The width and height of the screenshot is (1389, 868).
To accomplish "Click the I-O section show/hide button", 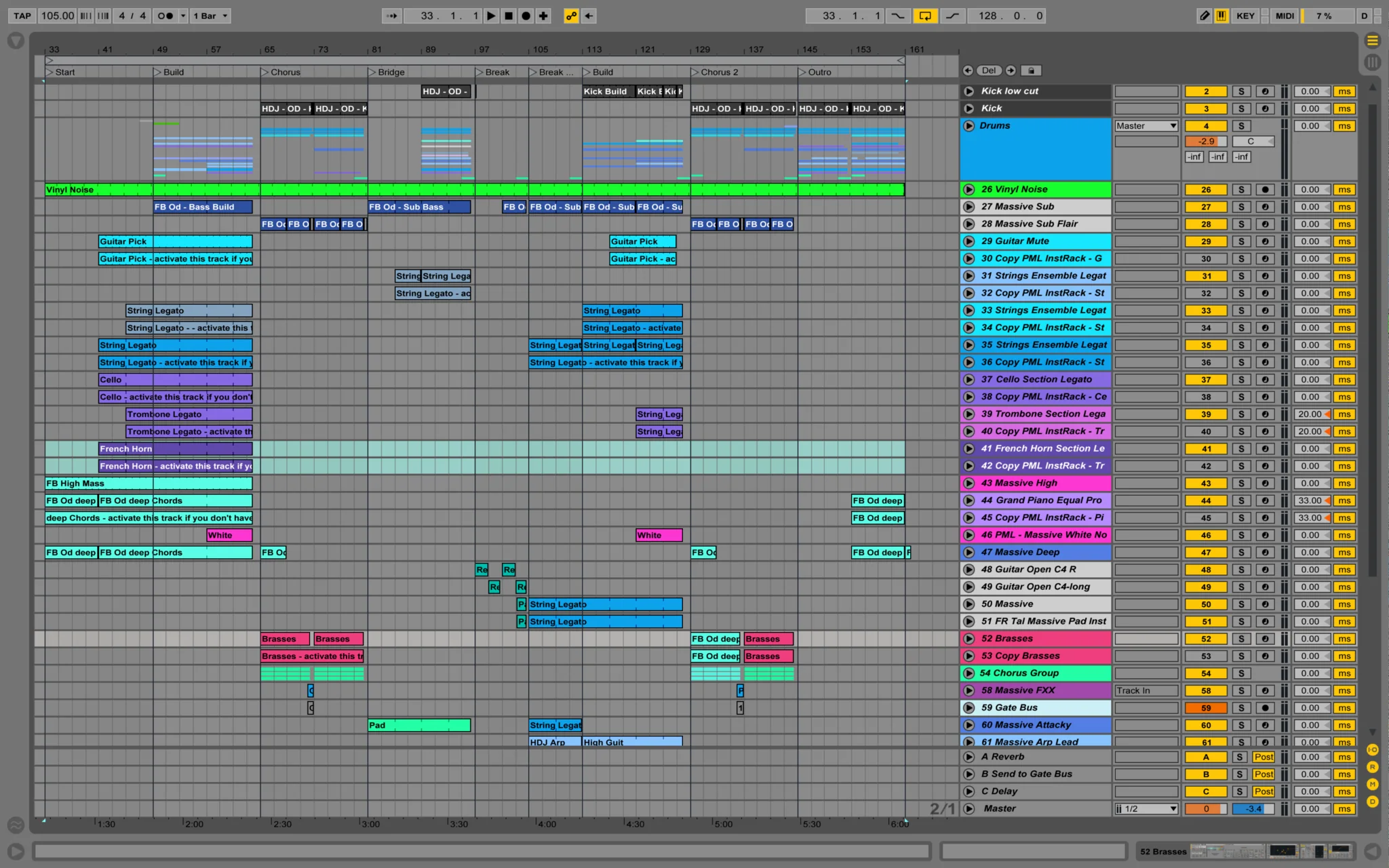I will [1372, 749].
